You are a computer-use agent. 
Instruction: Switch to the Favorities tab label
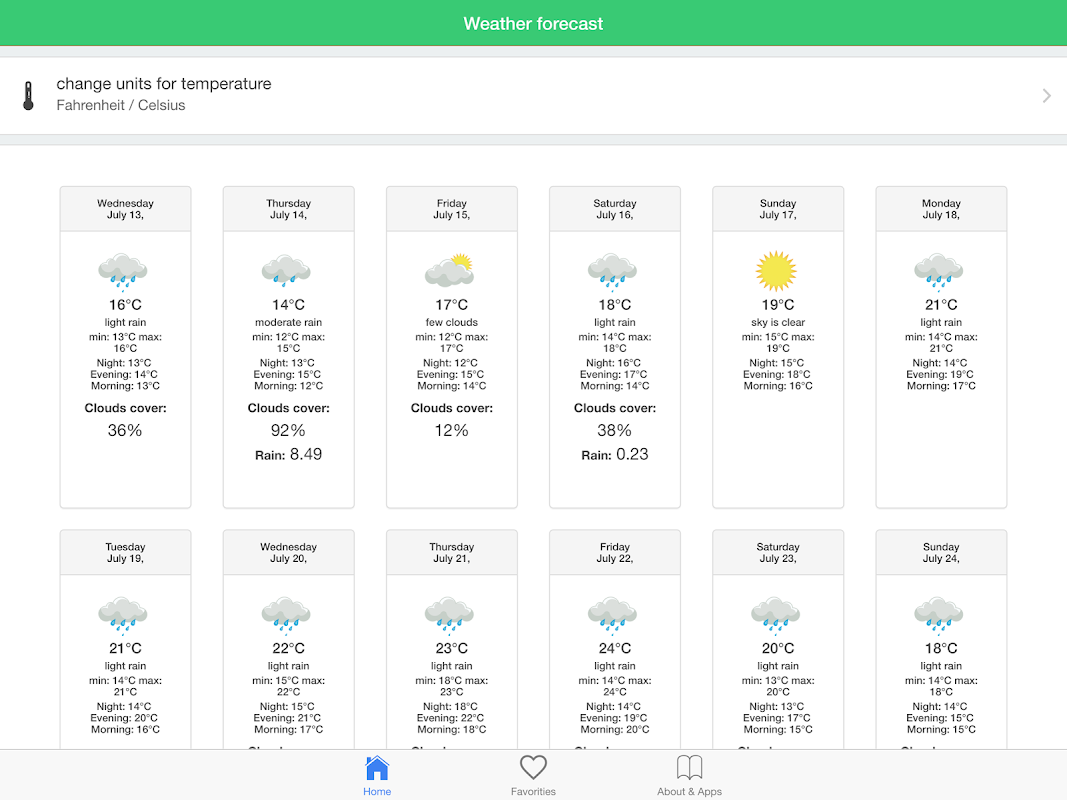click(534, 791)
